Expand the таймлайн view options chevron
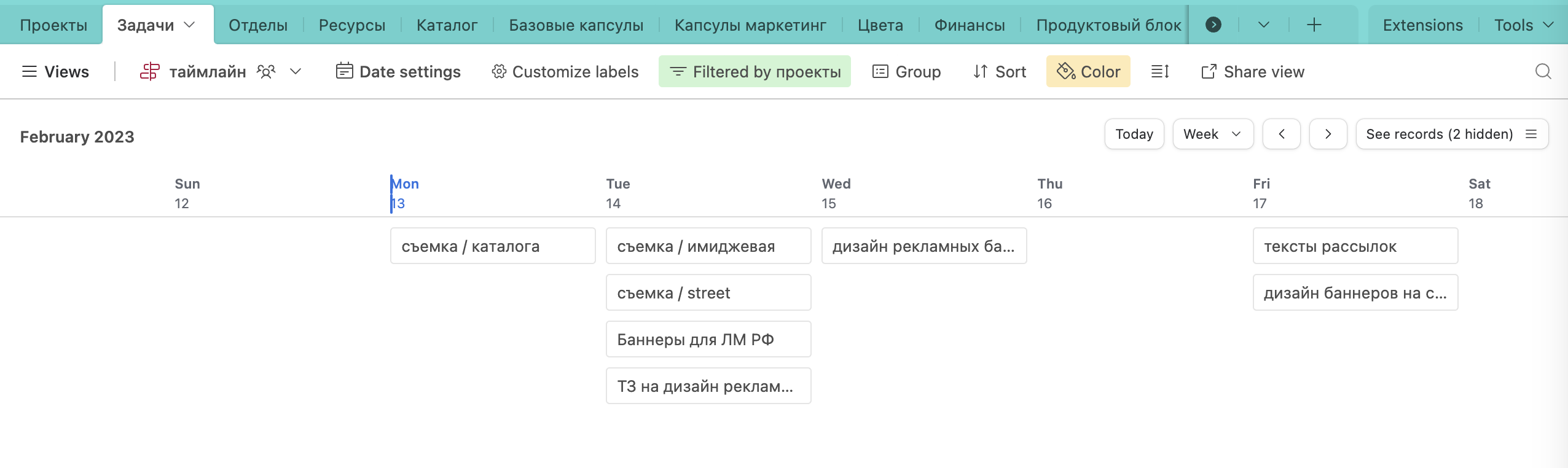This screenshot has height=468, width=1568. pyautogui.click(x=296, y=72)
